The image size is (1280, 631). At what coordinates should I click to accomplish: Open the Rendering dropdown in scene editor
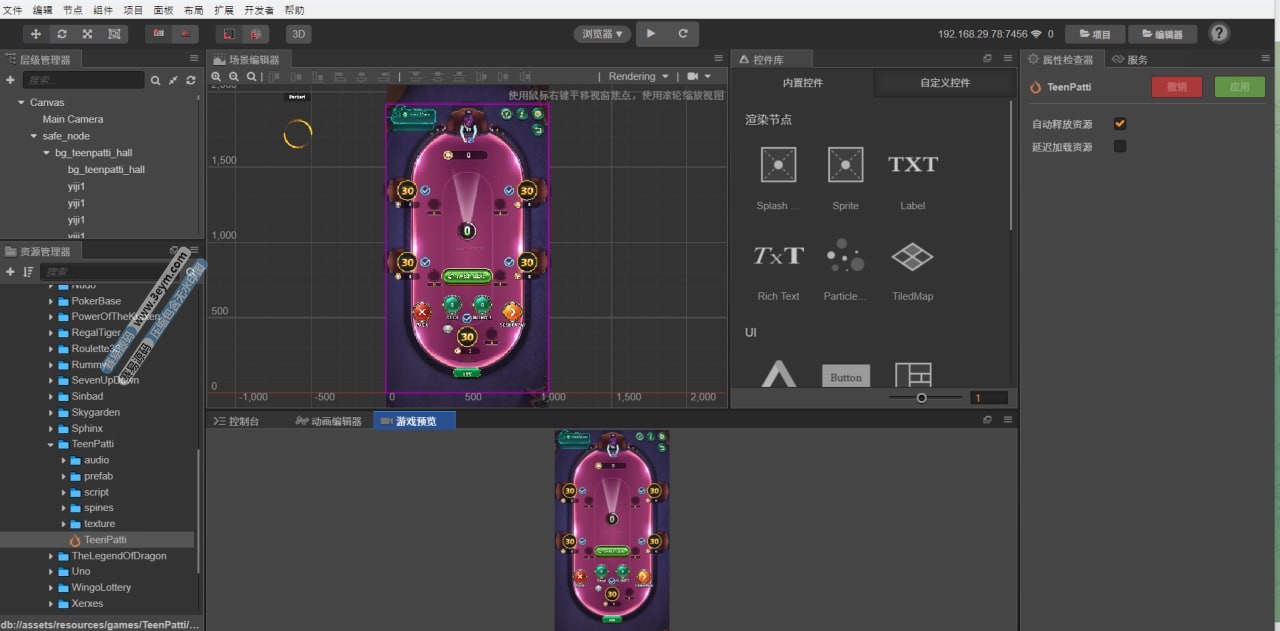coord(637,76)
